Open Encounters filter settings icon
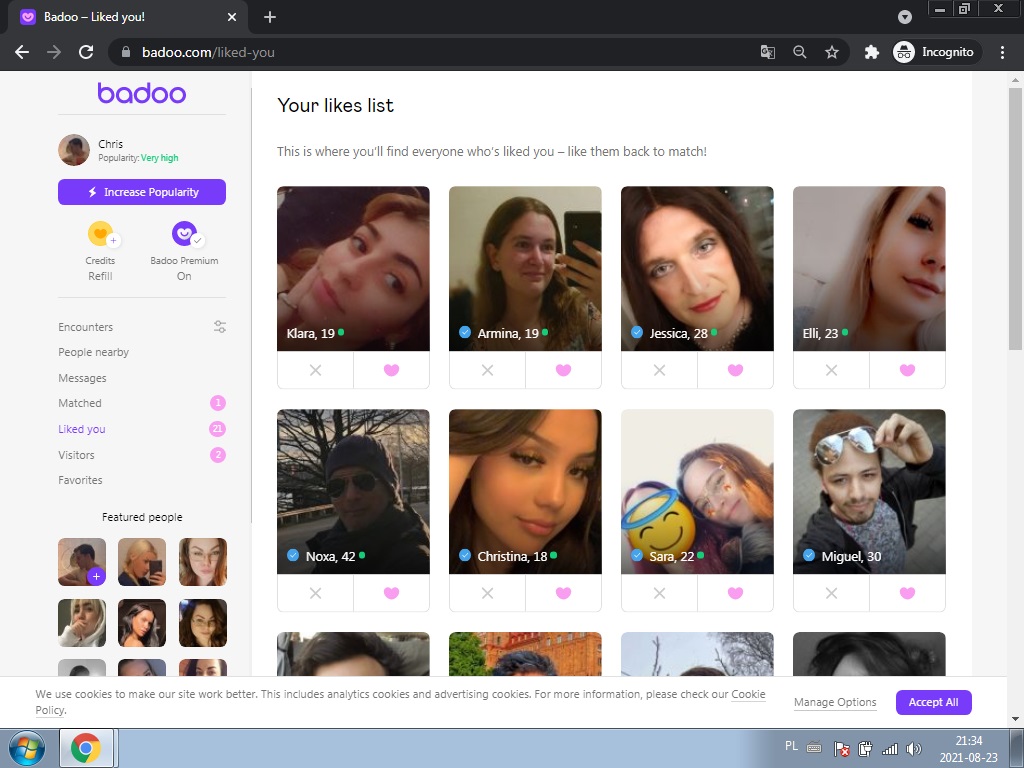1024x768 pixels. coord(220,327)
